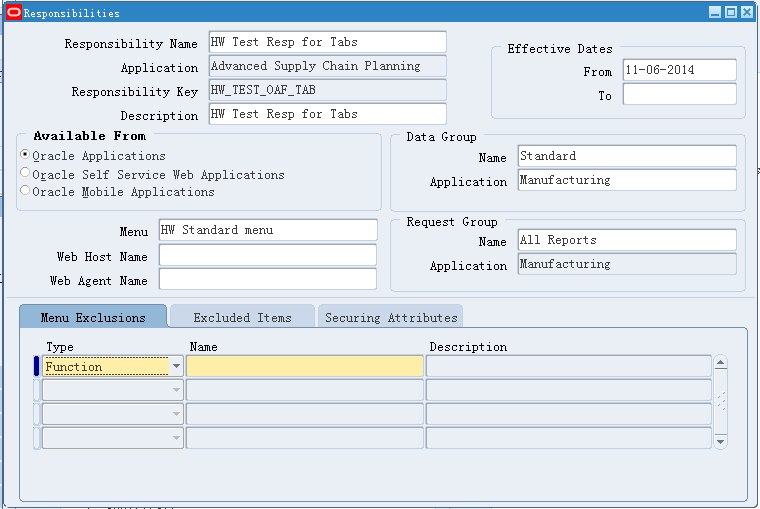Click the Responsibility Key field
Image resolution: width=760 pixels, height=509 pixels.
[x=328, y=90]
